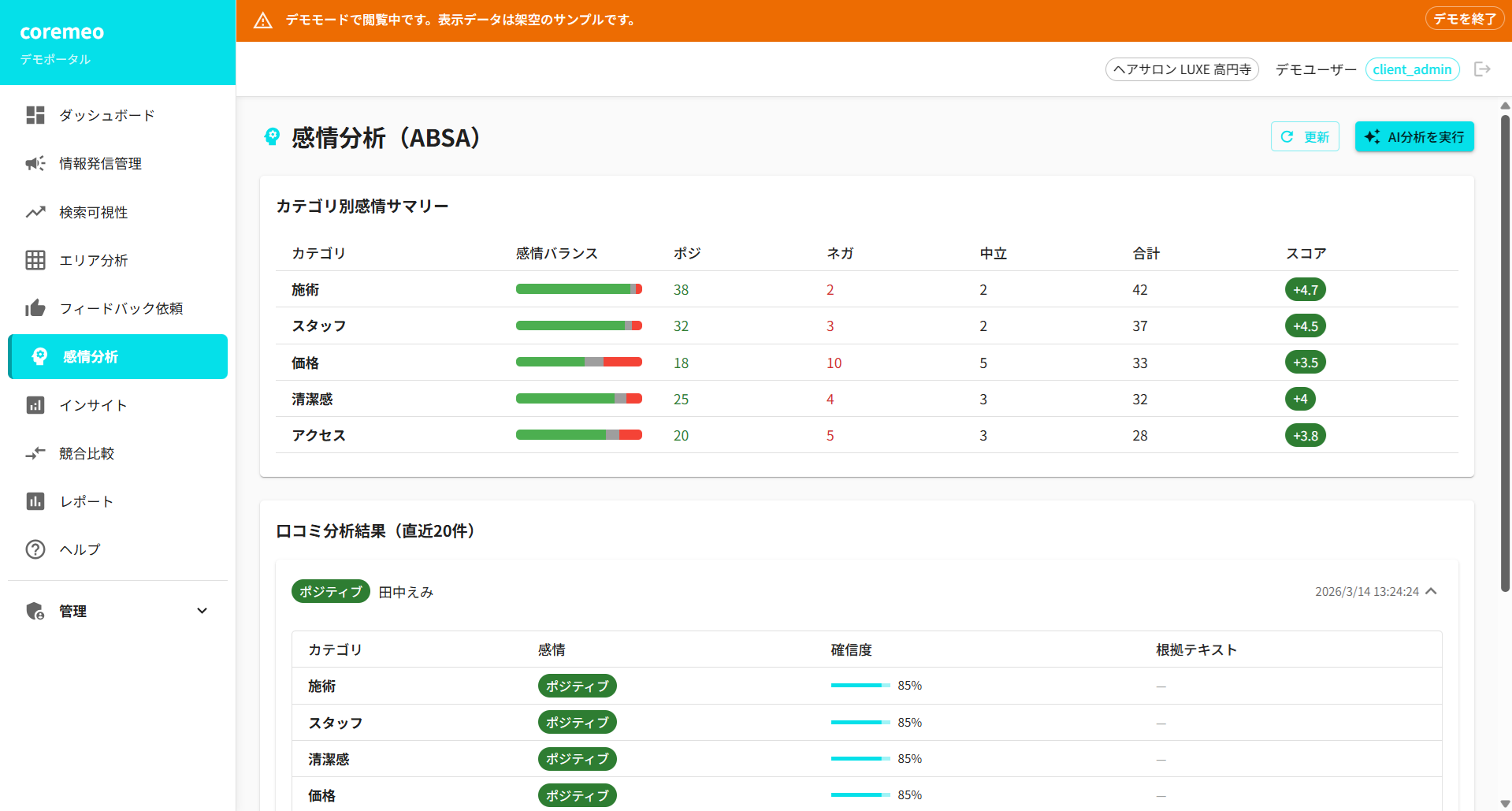Click the page vertical scrollbar thumb

[x=1505, y=353]
